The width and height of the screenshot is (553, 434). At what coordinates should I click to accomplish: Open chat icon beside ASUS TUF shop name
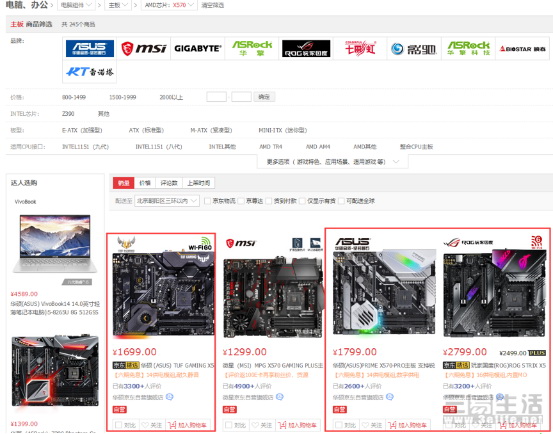point(170,397)
